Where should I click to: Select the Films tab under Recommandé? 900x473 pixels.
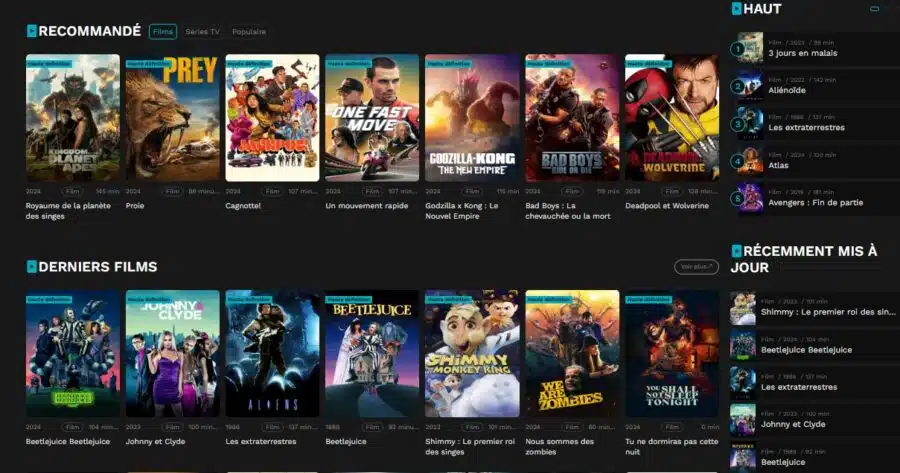(162, 32)
